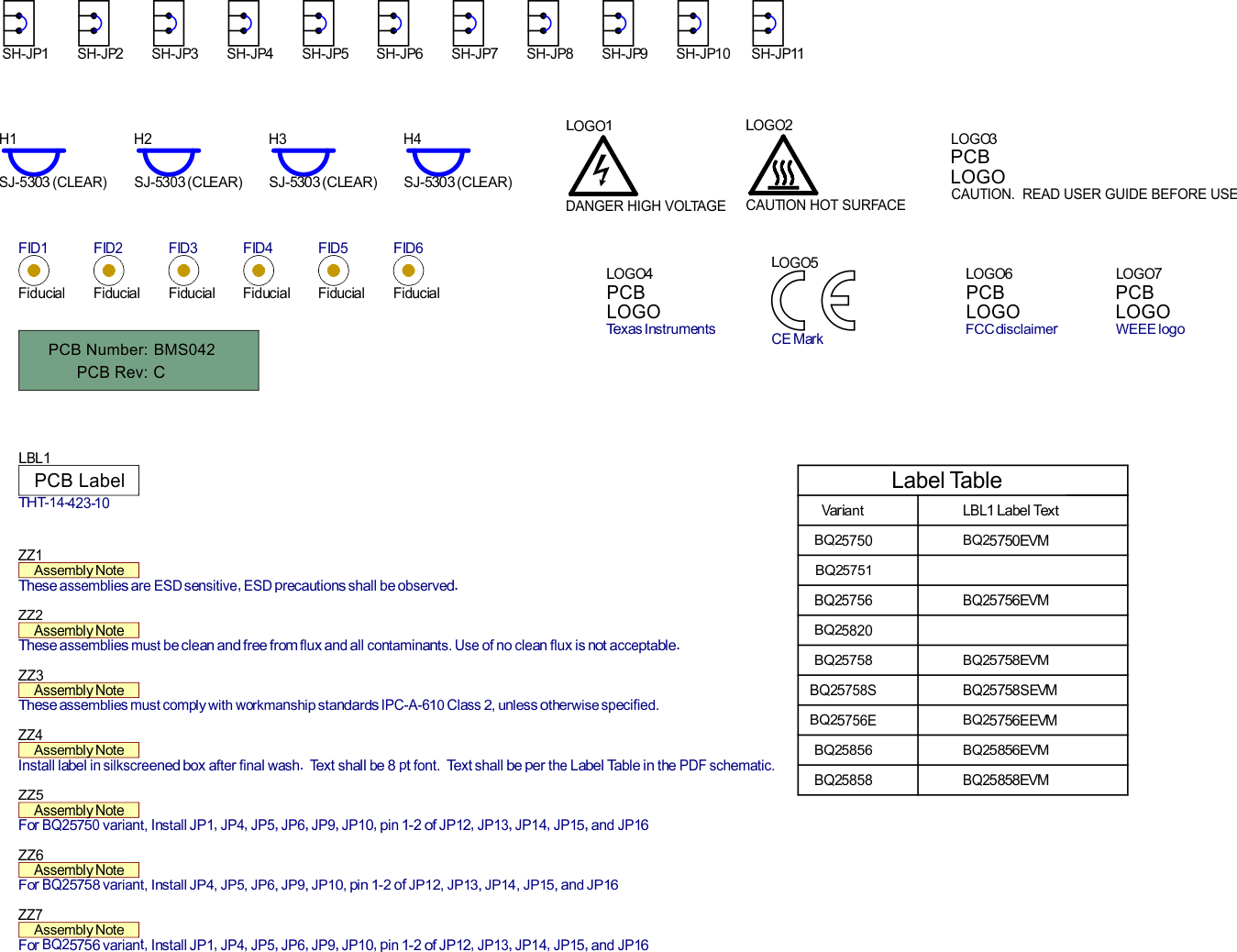Click the H2 bumper symbol
1237x952 pixels.
tap(170, 161)
